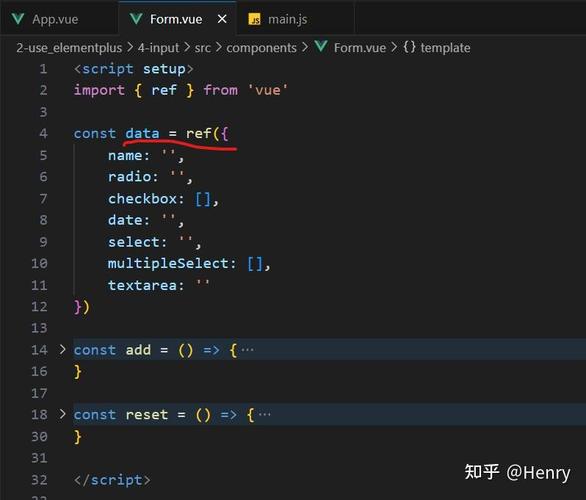Image resolution: width=586 pixels, height=500 pixels.
Task: Expand the collapsed ellipsis after add arrow function
Action: coord(247,350)
